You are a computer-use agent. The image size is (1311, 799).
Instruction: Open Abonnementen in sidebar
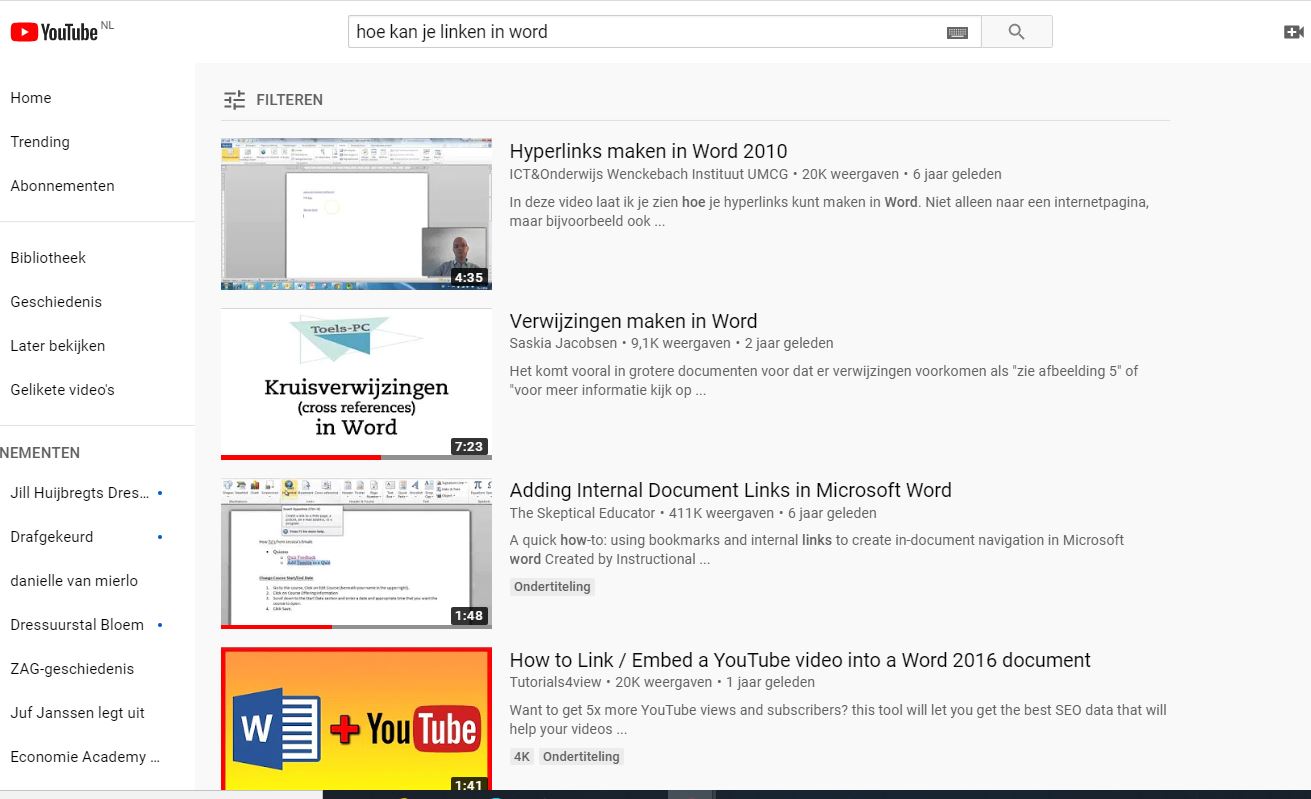pos(62,186)
